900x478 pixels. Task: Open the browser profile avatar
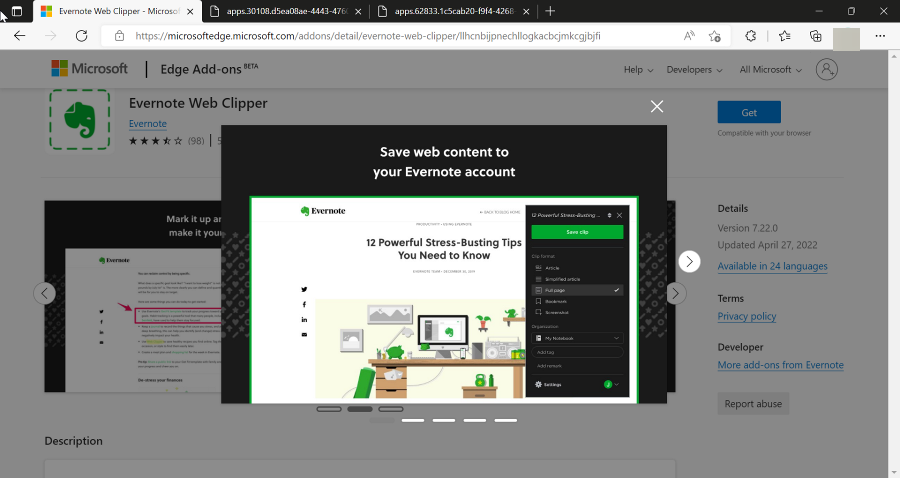tap(846, 38)
